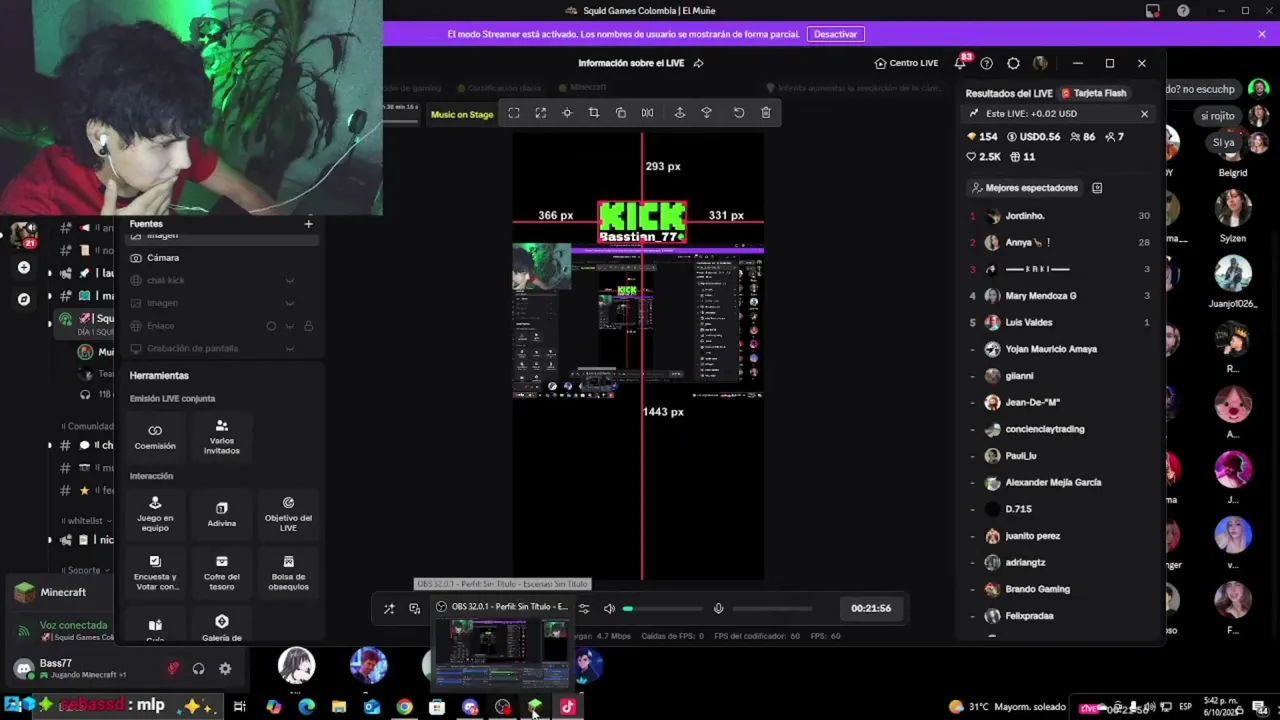Toggle the lock on the Enlace source

point(308,326)
